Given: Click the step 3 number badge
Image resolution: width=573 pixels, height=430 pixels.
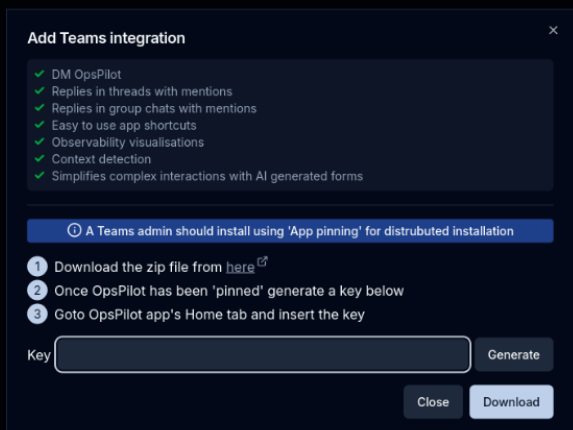Looking at the screenshot, I should (x=37, y=314).
